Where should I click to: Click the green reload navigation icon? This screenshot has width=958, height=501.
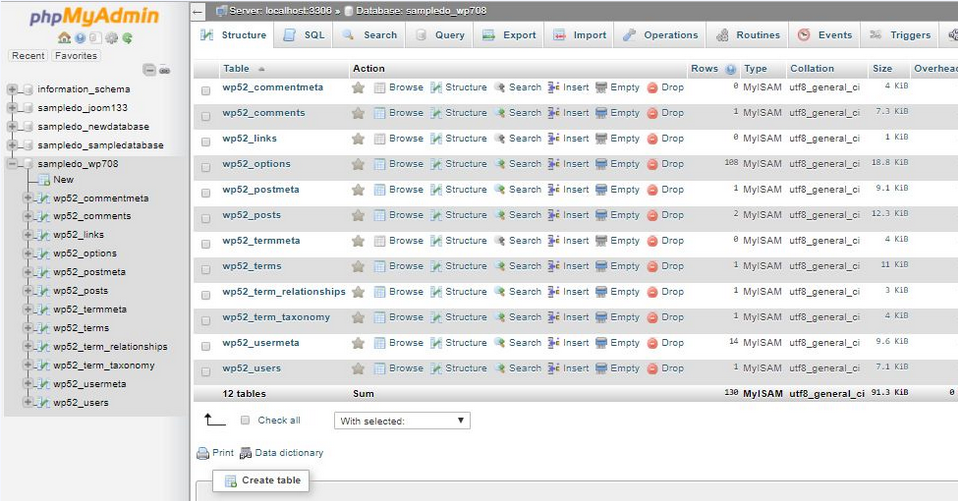pyautogui.click(x=127, y=38)
